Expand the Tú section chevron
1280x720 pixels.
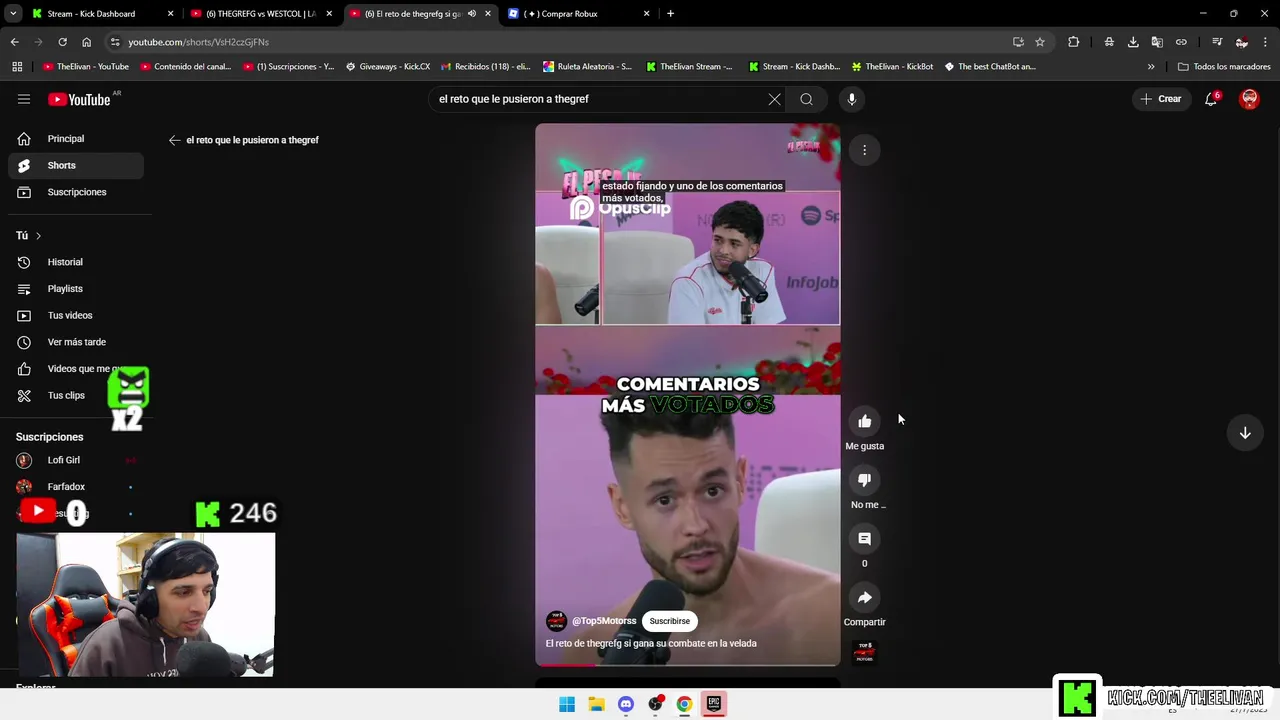tap(38, 236)
